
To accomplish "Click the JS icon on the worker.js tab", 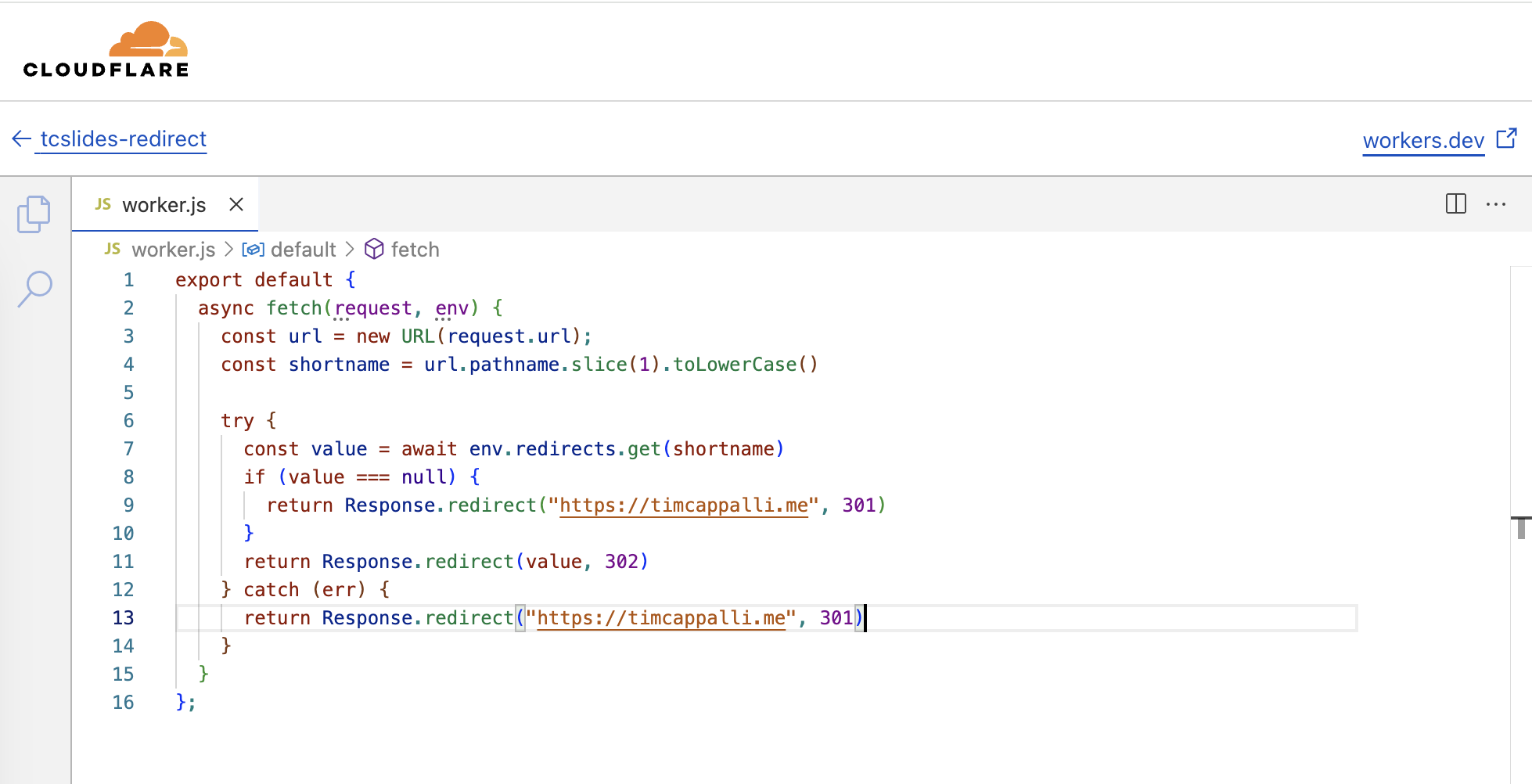I will (x=102, y=204).
